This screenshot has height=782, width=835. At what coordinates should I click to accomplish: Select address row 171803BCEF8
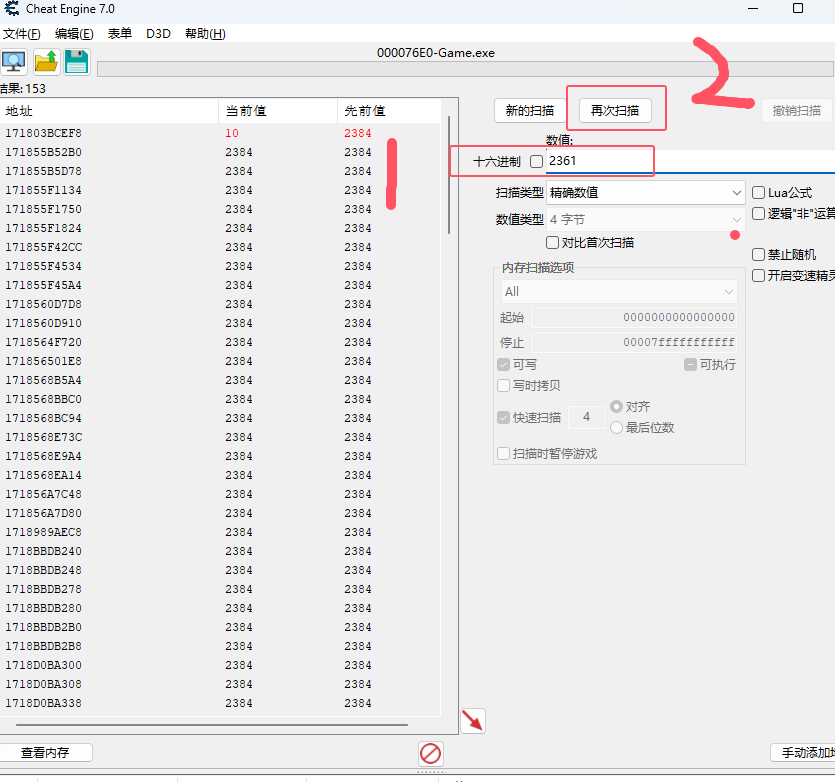coord(220,133)
